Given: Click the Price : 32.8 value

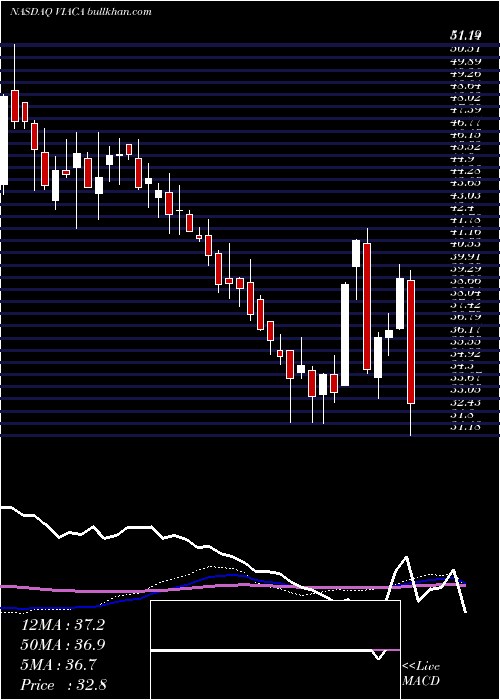Looking at the screenshot, I should 64,685.
